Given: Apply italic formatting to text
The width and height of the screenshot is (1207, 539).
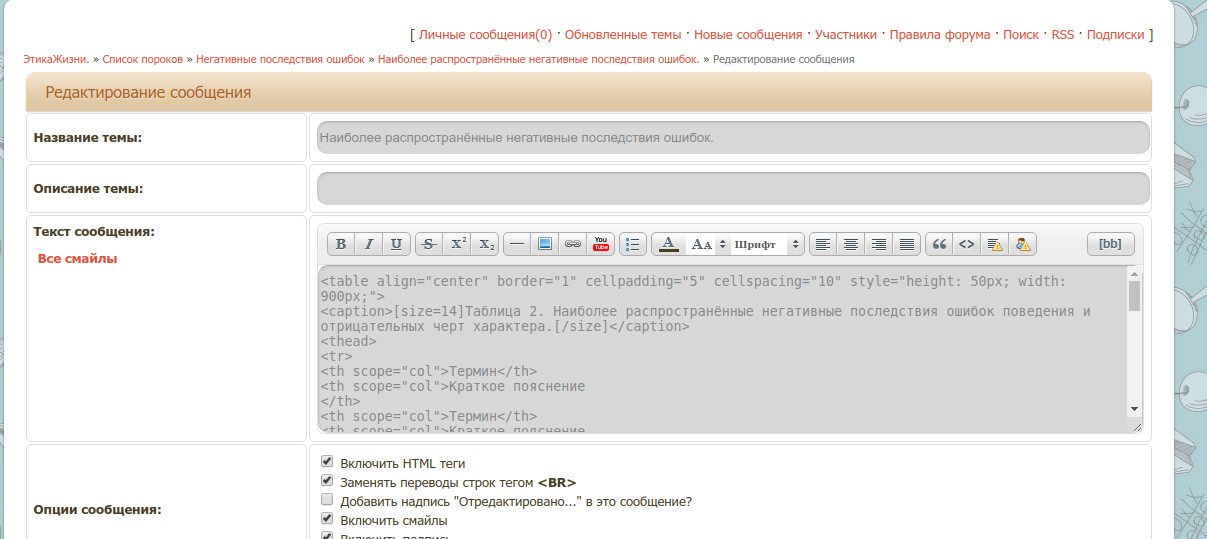Looking at the screenshot, I should [x=369, y=244].
